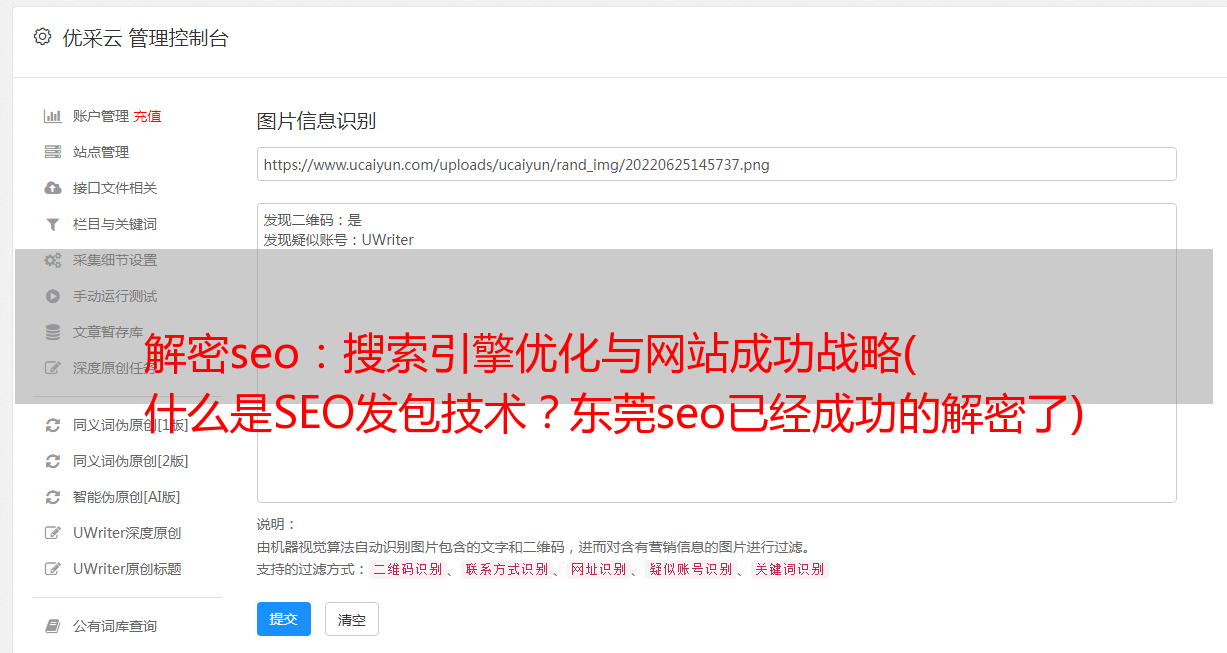The image size is (1227, 653).
Task: Click the database icon for 文章暂存库
Action: click(53, 332)
